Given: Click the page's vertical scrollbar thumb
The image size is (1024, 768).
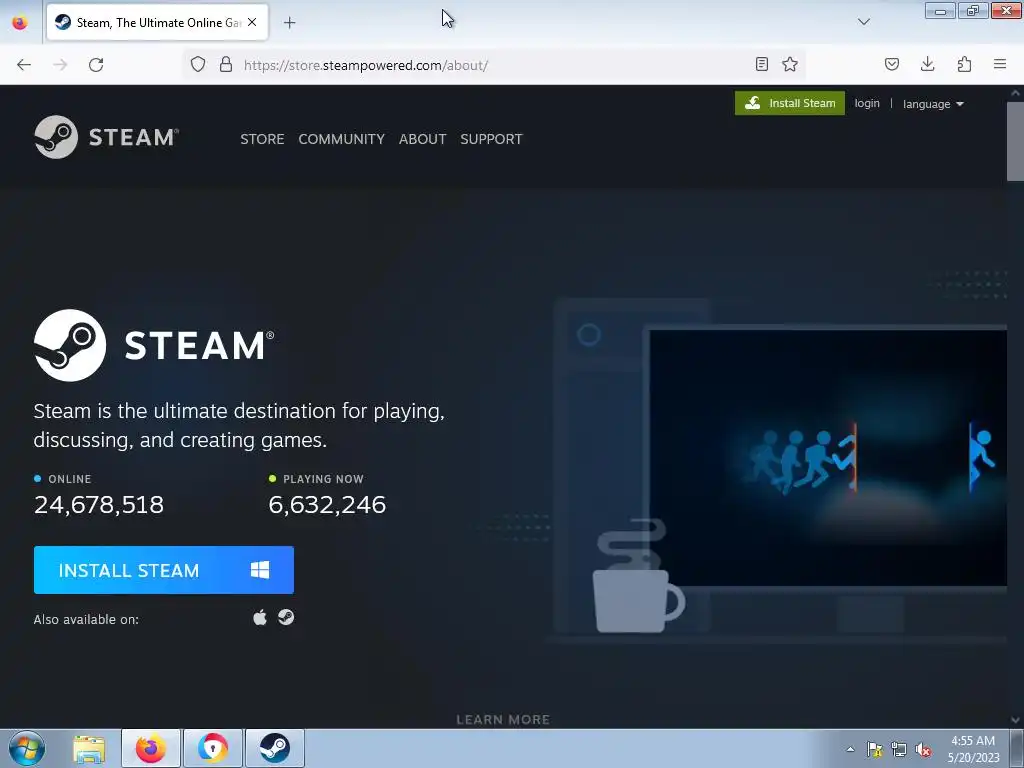Looking at the screenshot, I should coord(1016,140).
